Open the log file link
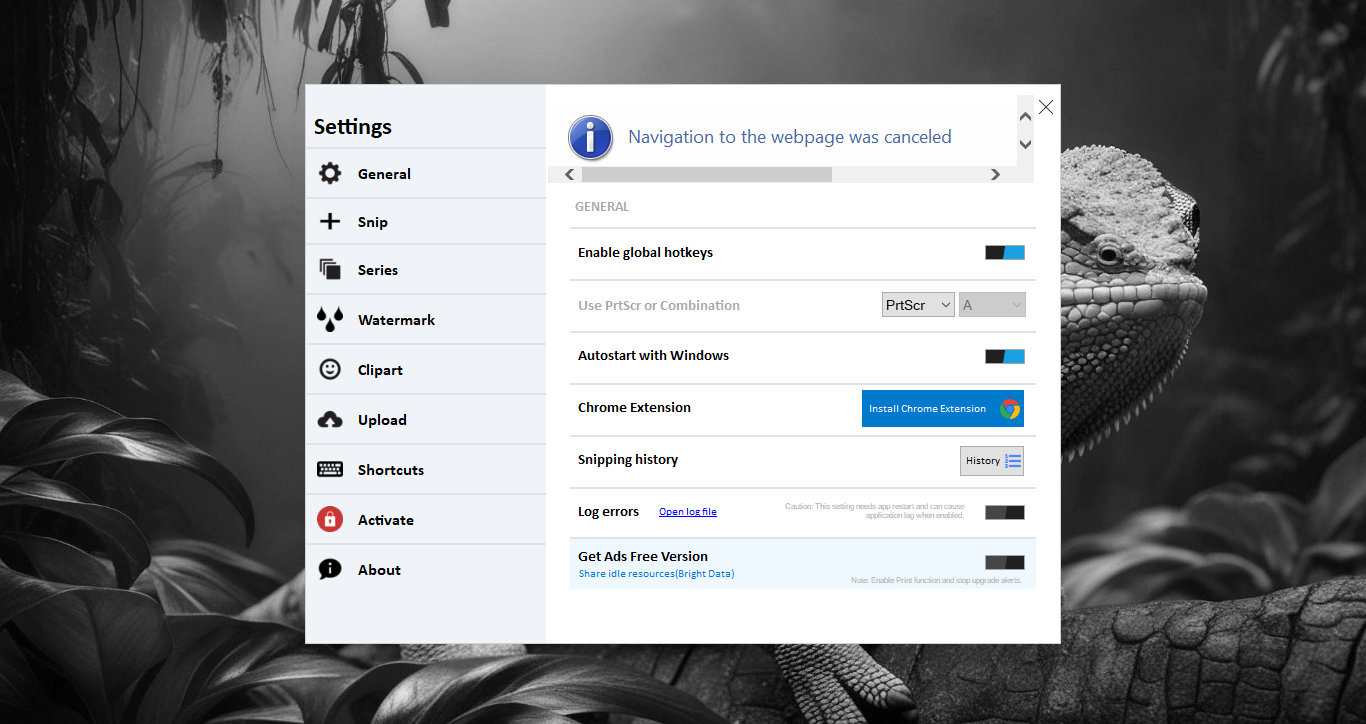 (x=687, y=512)
